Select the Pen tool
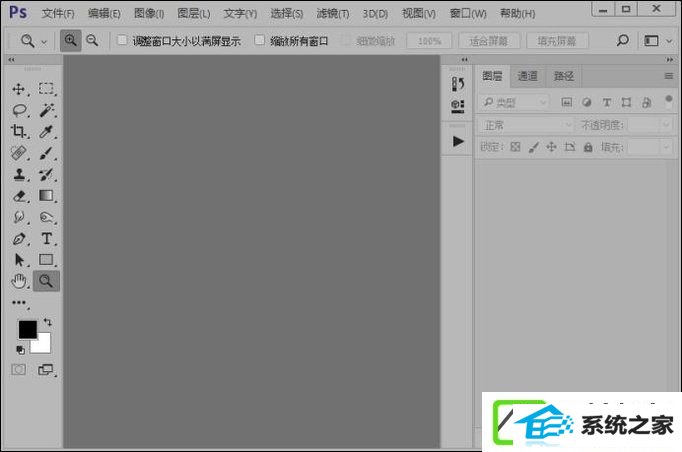This screenshot has width=682, height=452. [19, 238]
